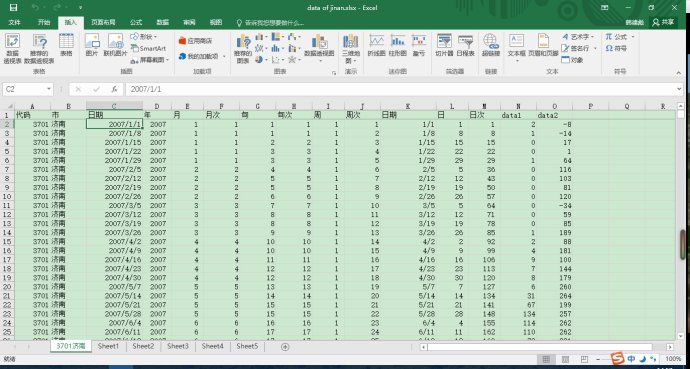Image resolution: width=690 pixels, height=369 pixels.
Task: Switch to Normal view in the status bar
Action: (x=546, y=359)
